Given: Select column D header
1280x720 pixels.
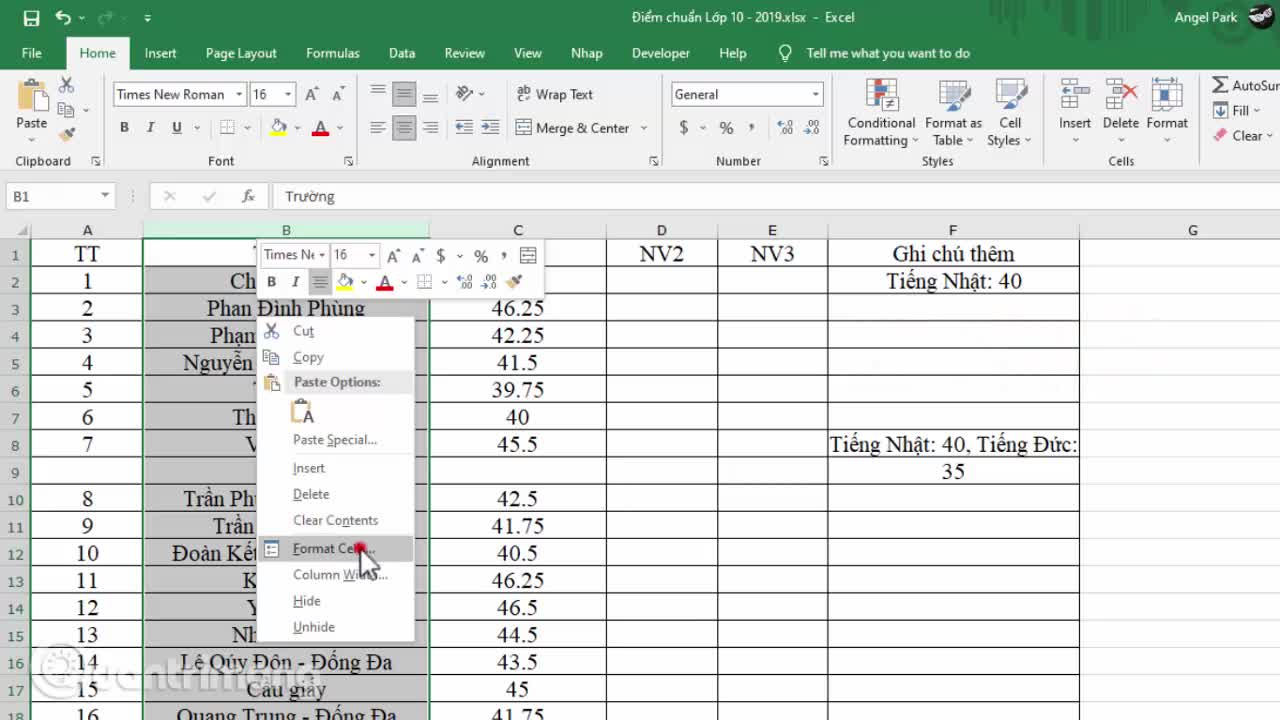Looking at the screenshot, I should point(661,230).
